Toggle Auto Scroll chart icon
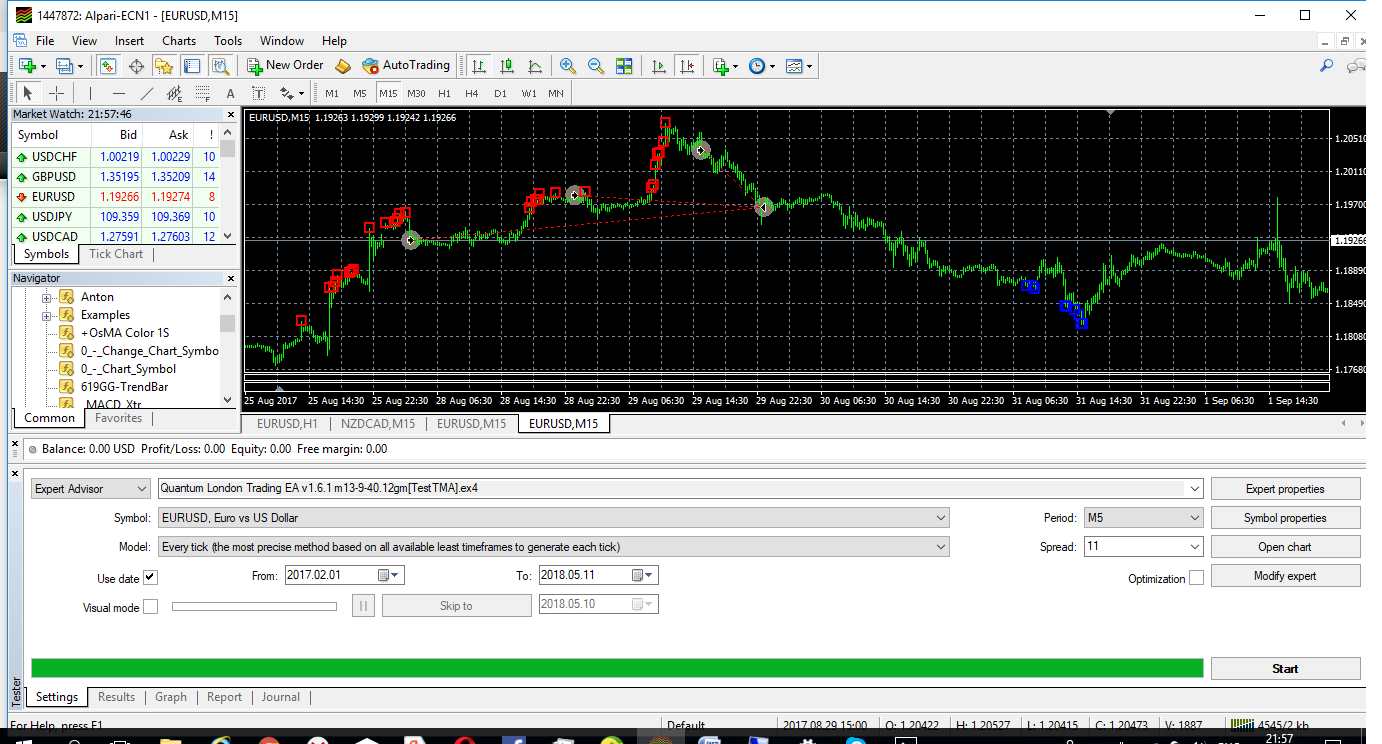Viewport: 1382px width, 744px height. pos(658,66)
